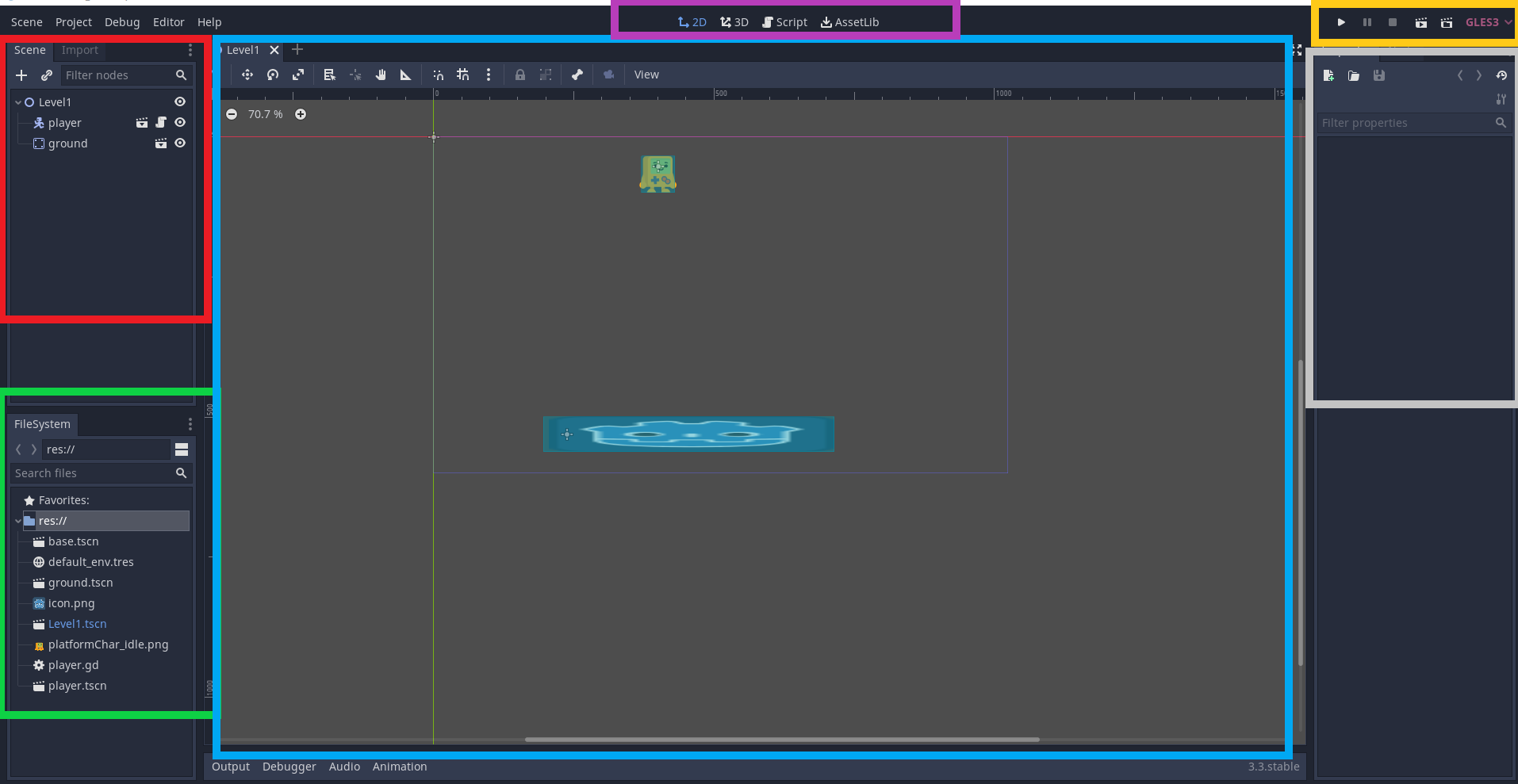Click the viewport horizontal scrollbar
This screenshot has width=1518, height=784.
[x=782, y=740]
